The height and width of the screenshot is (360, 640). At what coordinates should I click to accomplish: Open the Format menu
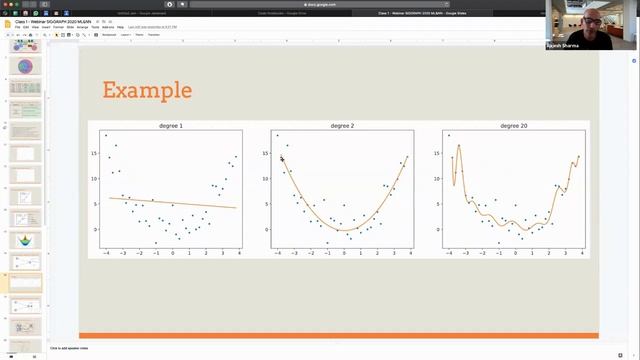pos(58,27)
